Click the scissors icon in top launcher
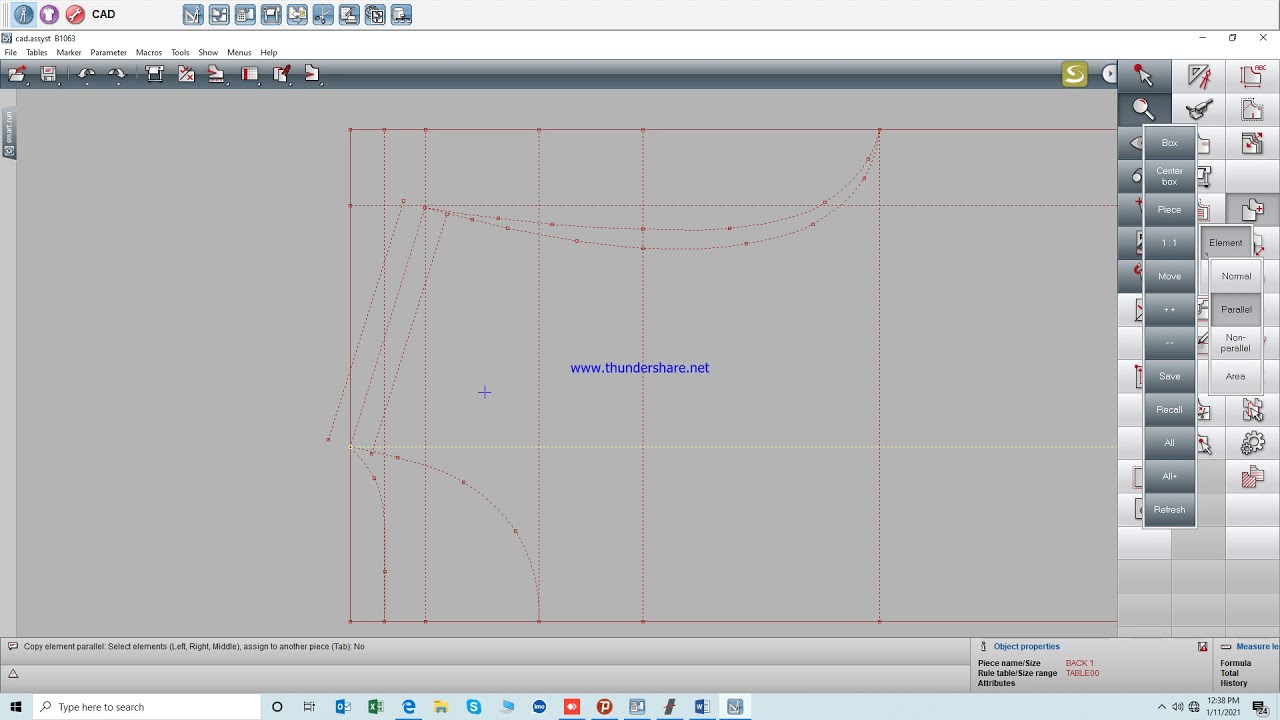 pyautogui.click(x=323, y=15)
